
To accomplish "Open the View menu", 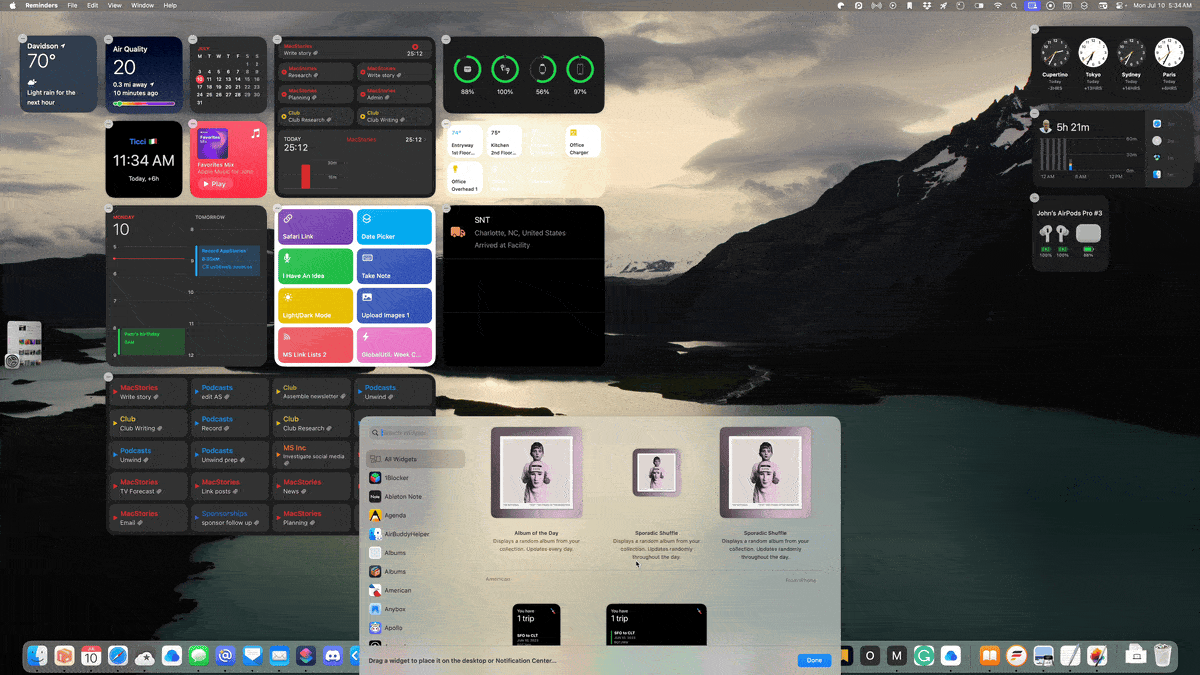I will (x=115, y=6).
